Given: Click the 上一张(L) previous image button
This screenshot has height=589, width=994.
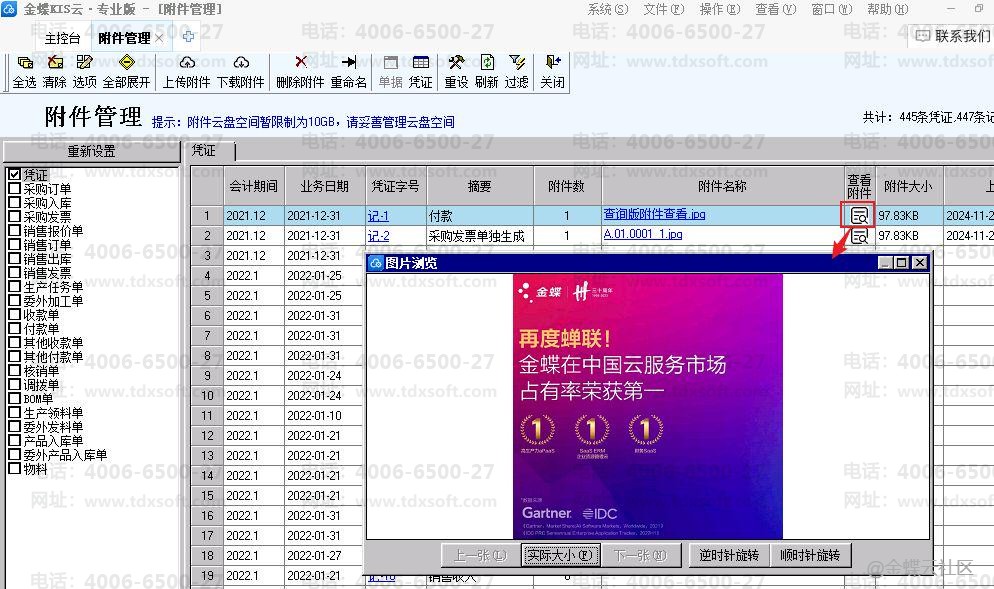Looking at the screenshot, I should [481, 555].
